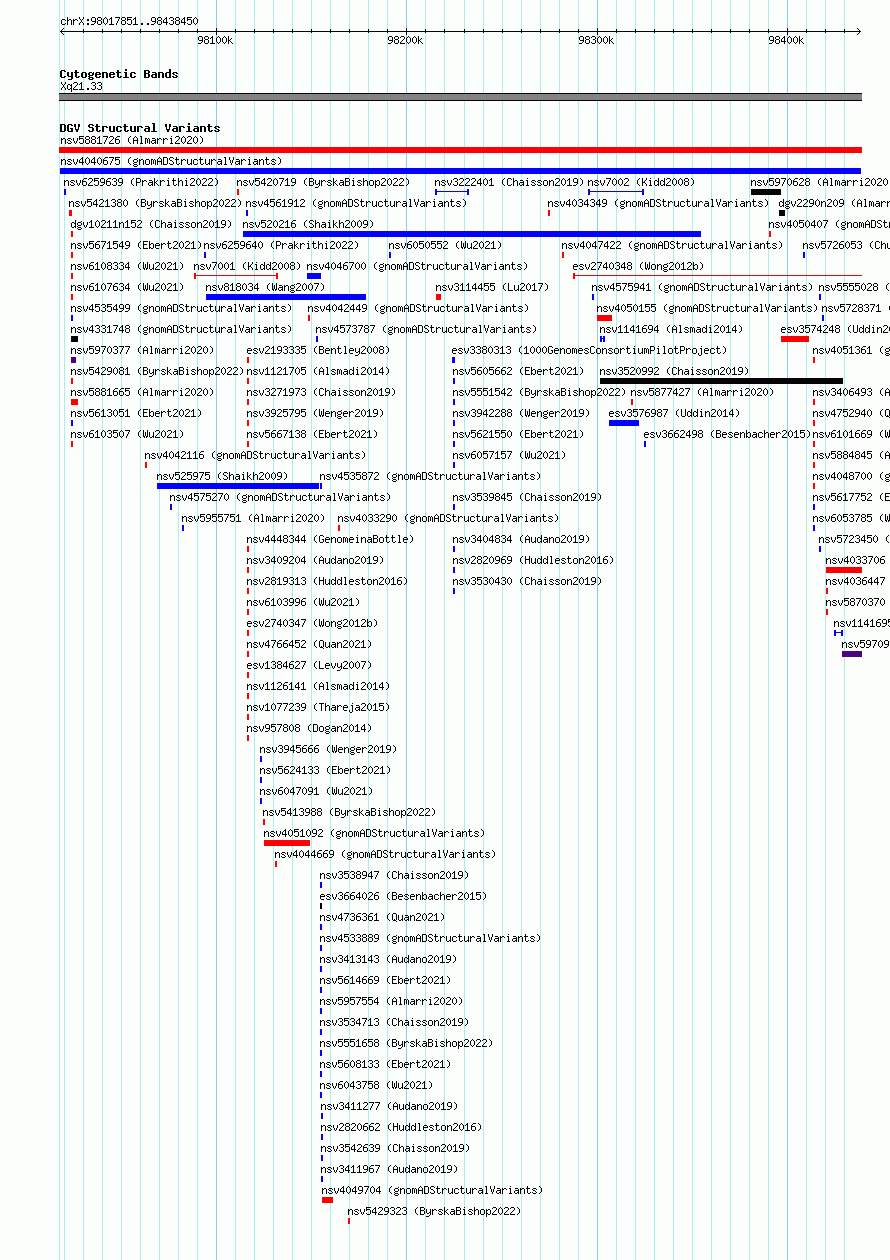
Task: Open variant nsv520216 (Shaikh2009)
Action: pos(308,224)
